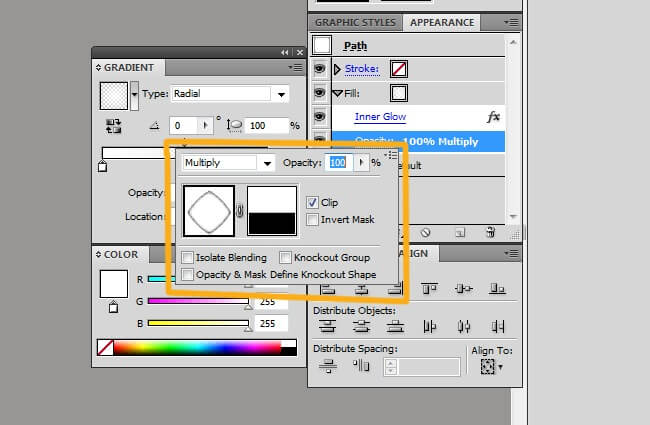Screen dimensions: 650x425
Task: Open the Inner Glow effect link
Action: [380, 117]
